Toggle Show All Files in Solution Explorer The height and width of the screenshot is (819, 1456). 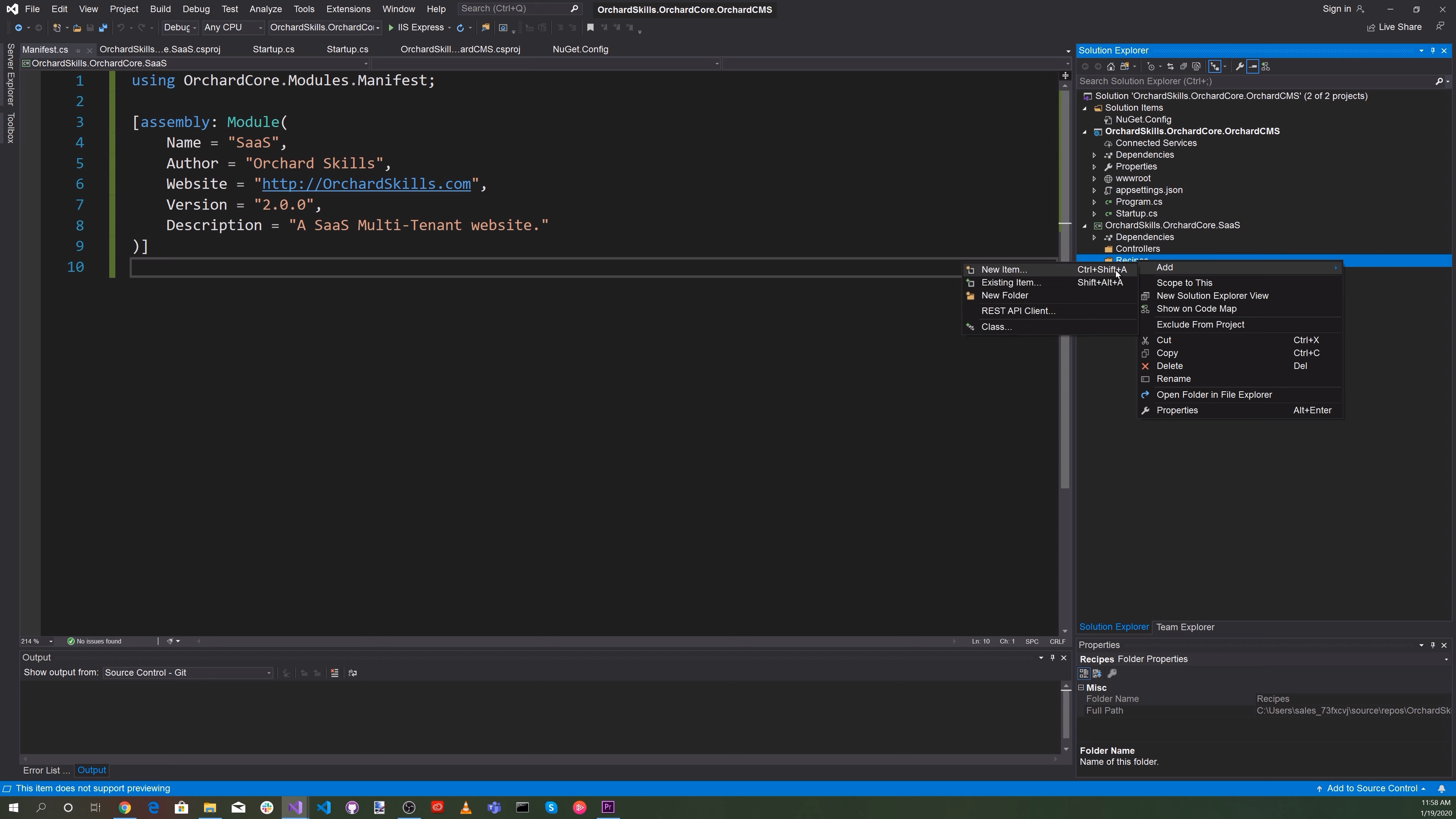[x=1196, y=67]
